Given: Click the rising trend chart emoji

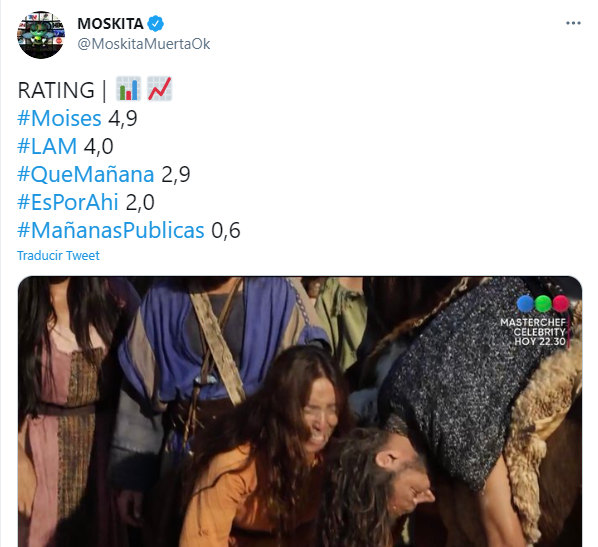Looking at the screenshot, I should pos(159,89).
